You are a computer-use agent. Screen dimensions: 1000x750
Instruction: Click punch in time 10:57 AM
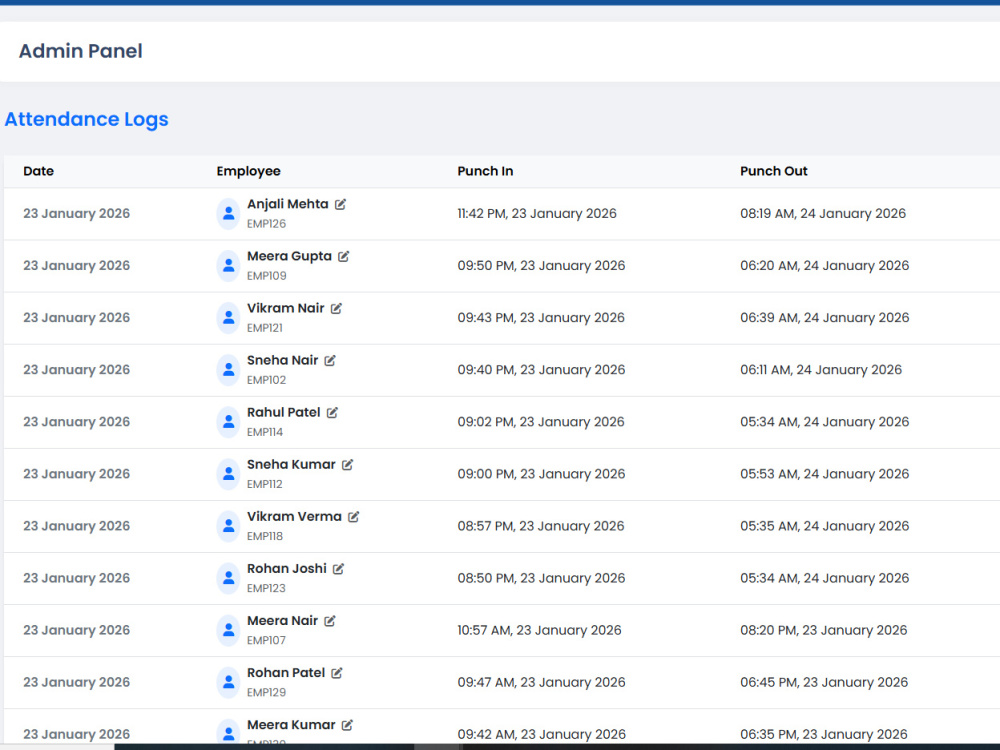[x=540, y=630]
